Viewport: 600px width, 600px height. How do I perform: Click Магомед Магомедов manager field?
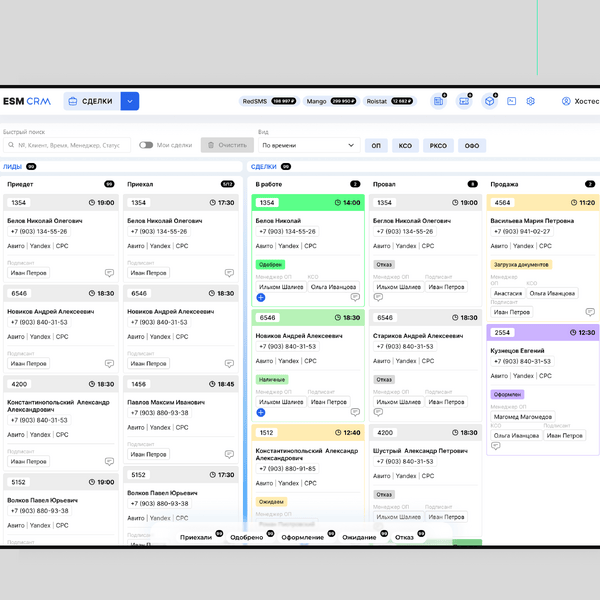tap(523, 416)
